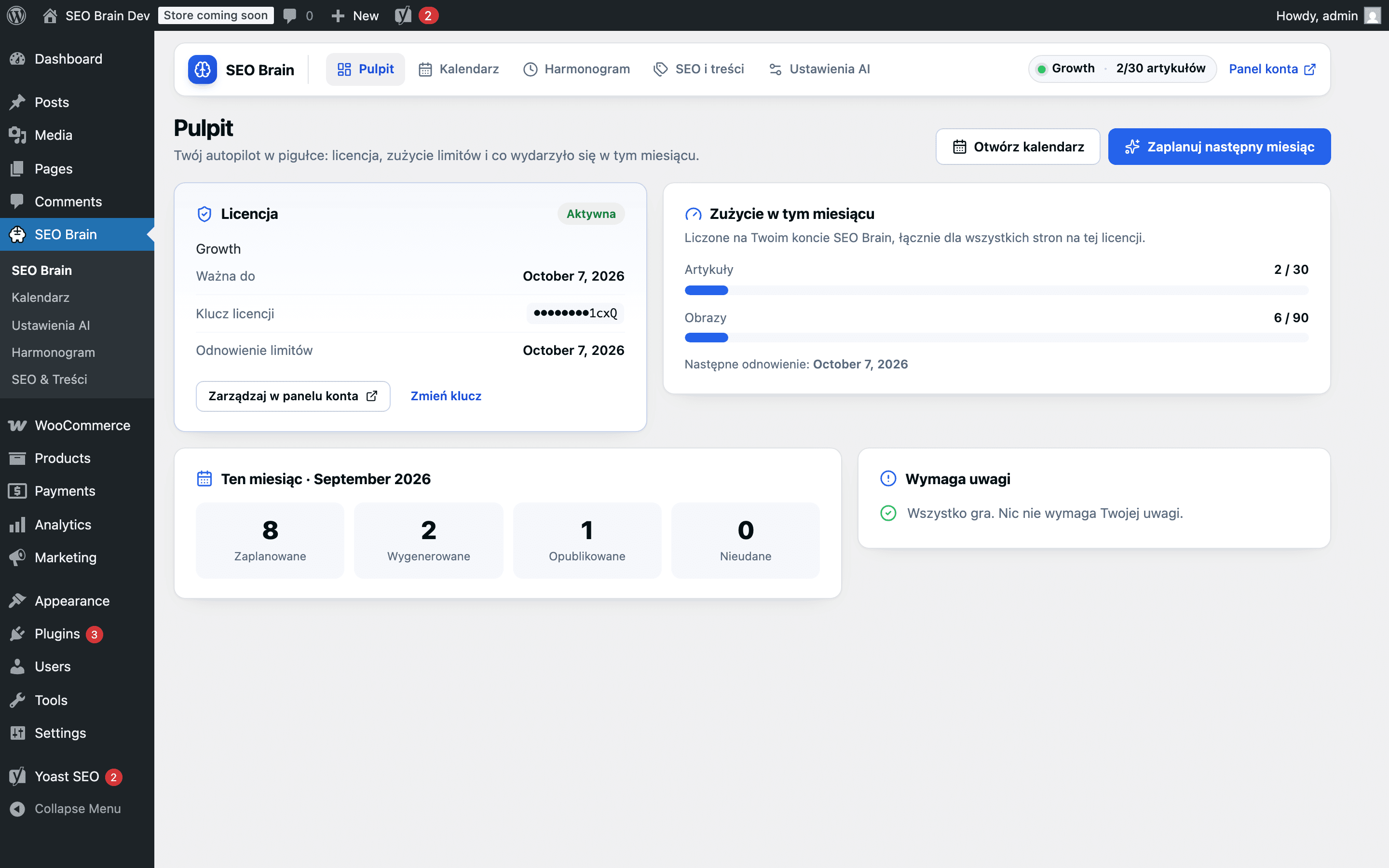Click the admin avatar thumbnail

[1372, 15]
